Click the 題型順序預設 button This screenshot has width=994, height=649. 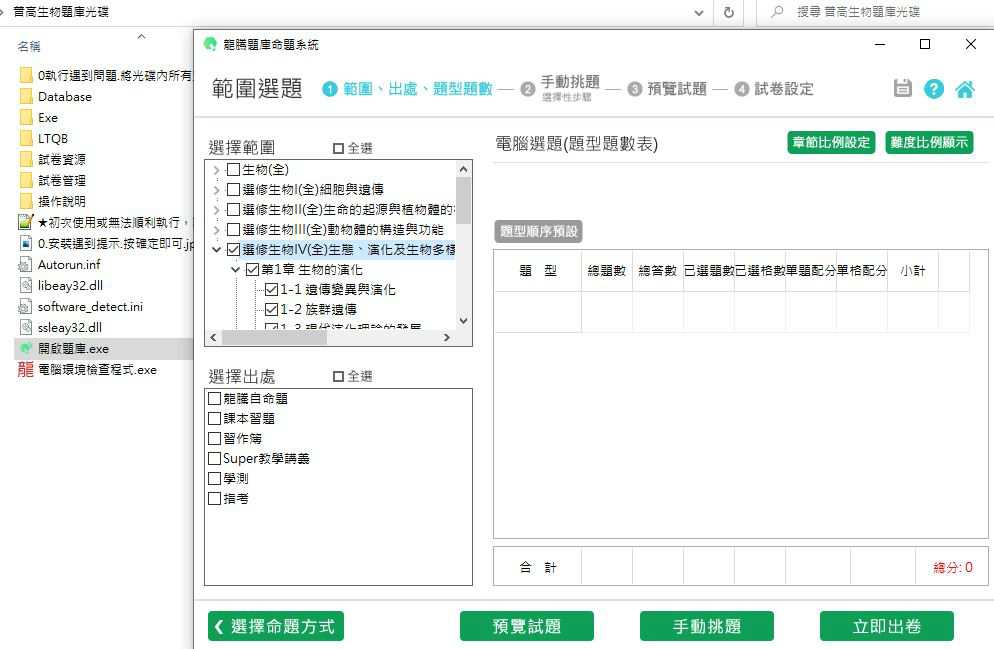point(538,231)
